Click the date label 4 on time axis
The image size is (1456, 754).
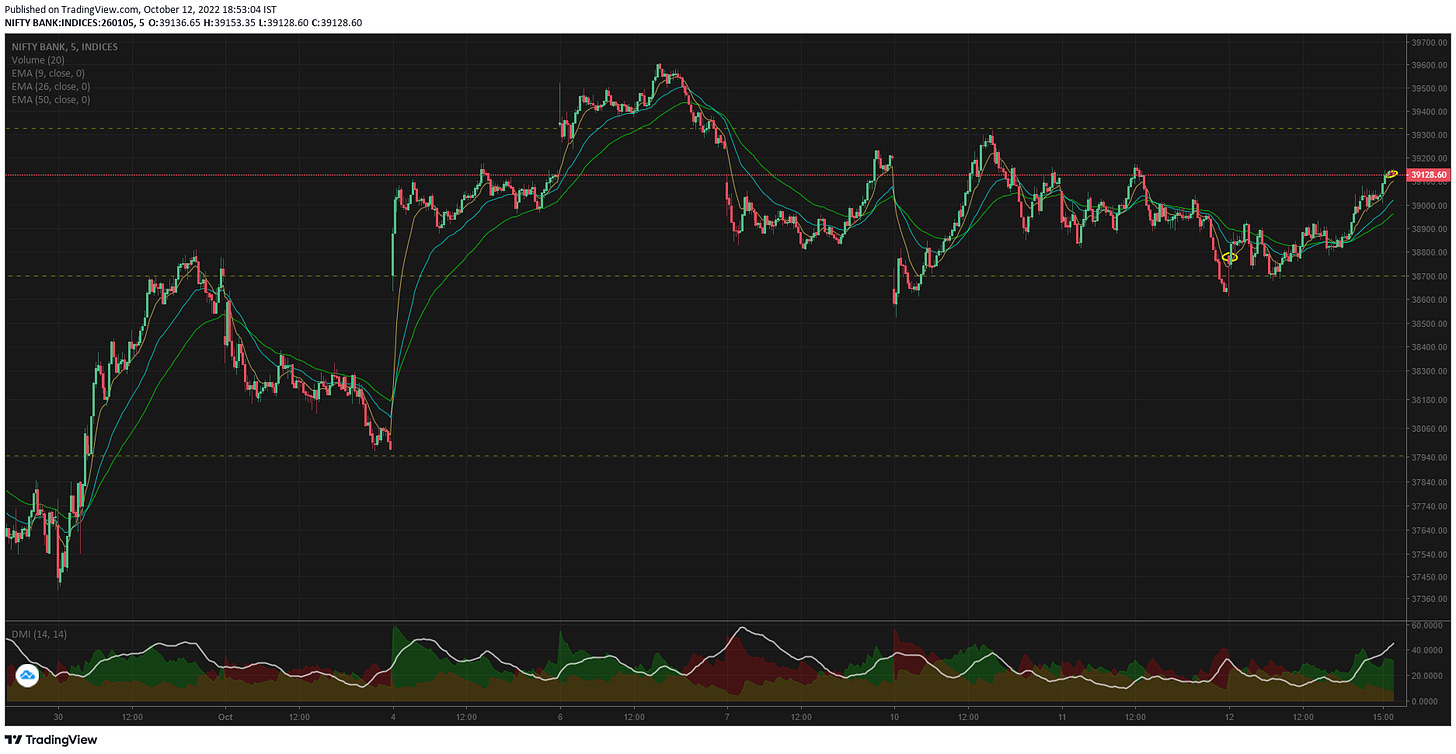click(392, 716)
